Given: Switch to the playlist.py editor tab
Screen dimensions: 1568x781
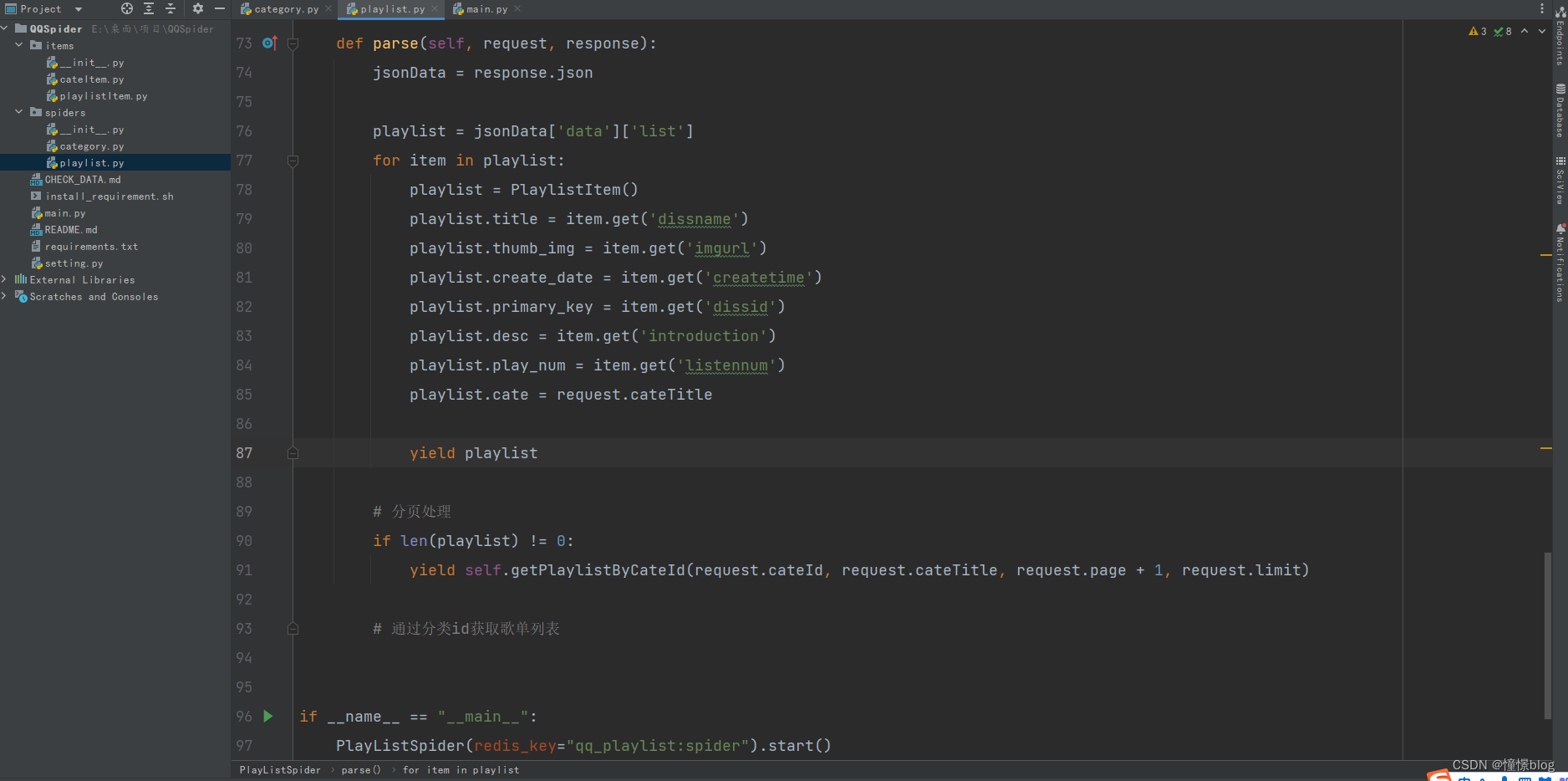Looking at the screenshot, I should (x=393, y=9).
